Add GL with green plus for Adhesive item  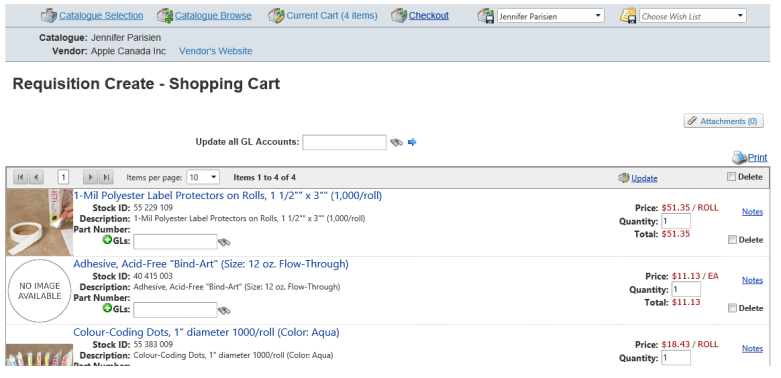(107, 308)
